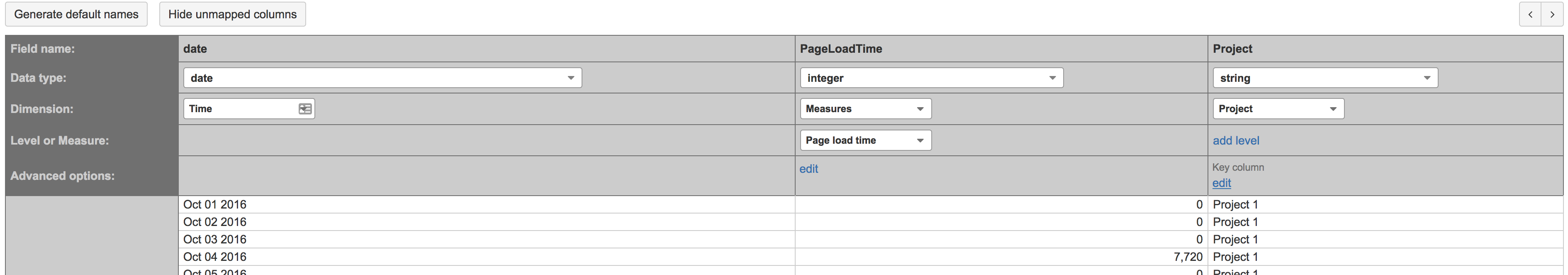Expand the Project dimension dropdown
This screenshot has width=1568, height=275.
click(x=1278, y=108)
